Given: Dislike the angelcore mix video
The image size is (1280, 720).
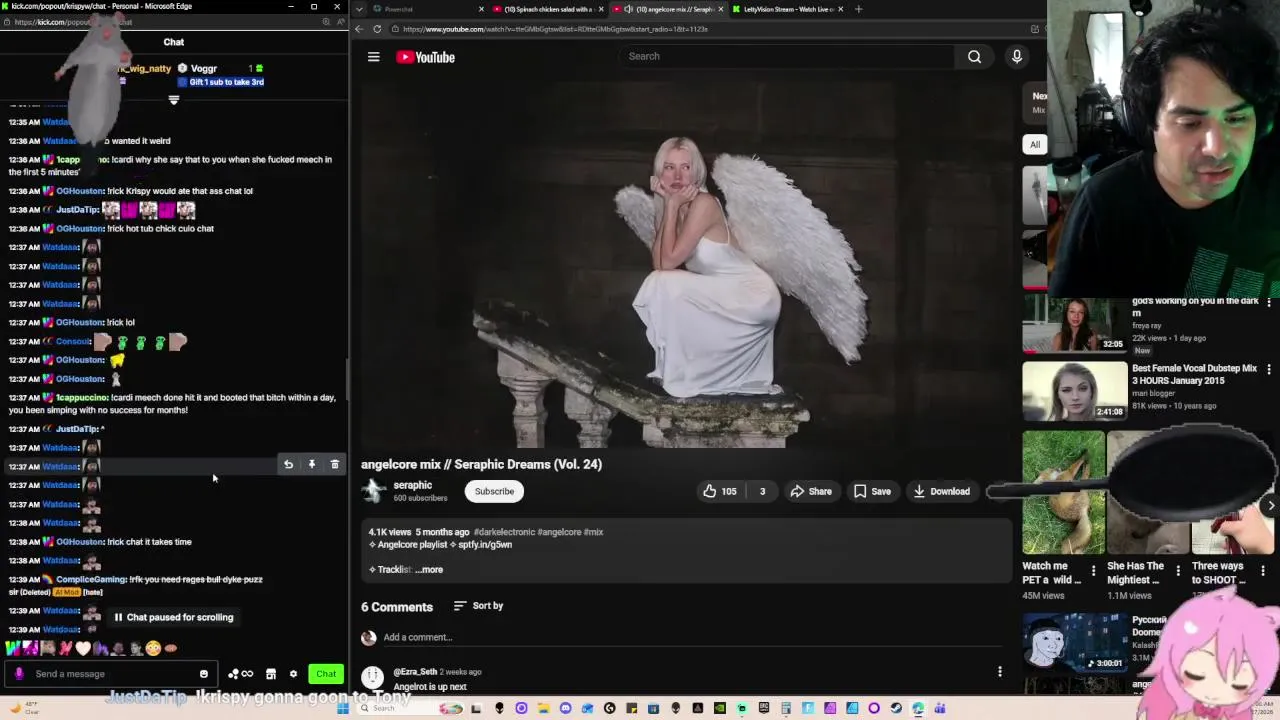Looking at the screenshot, I should tap(762, 491).
